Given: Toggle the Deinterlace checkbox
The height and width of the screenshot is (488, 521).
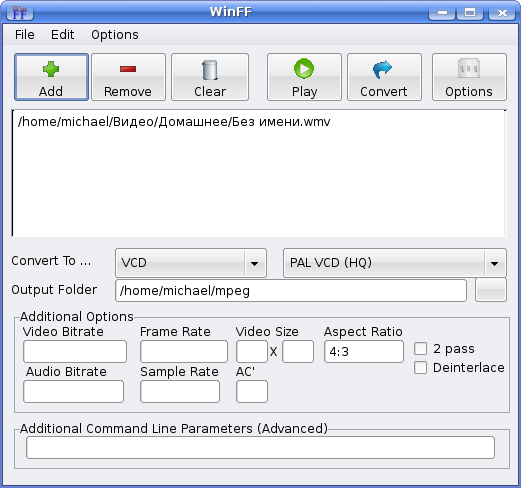Looking at the screenshot, I should [420, 368].
